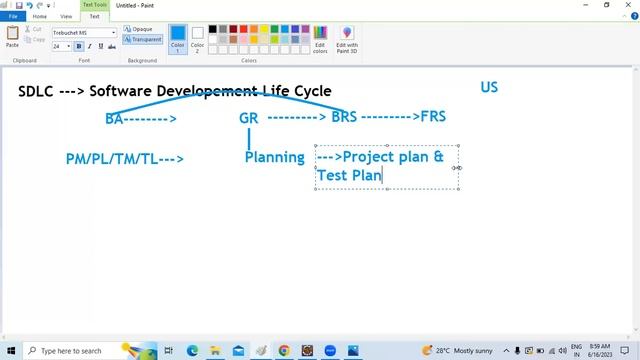
Task: Switch to the Home tab
Action: [40, 16]
